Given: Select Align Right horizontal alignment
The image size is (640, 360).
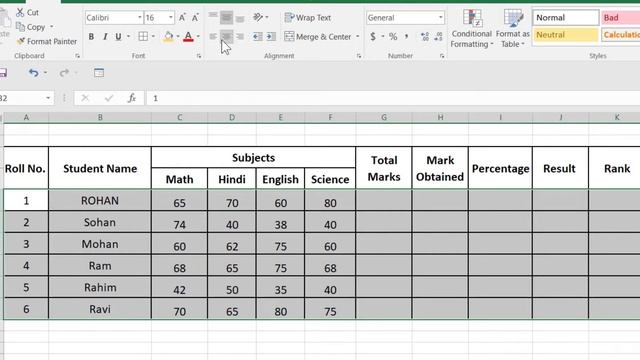Looking at the screenshot, I should [x=240, y=37].
